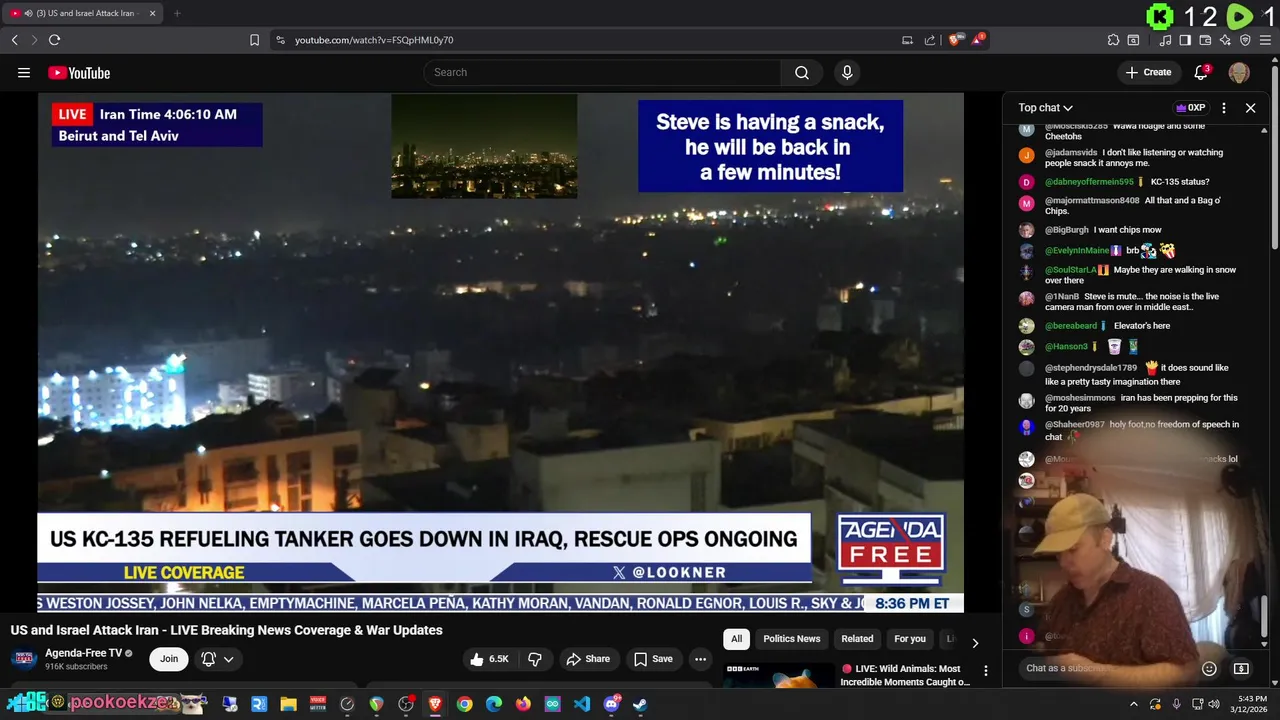Click the share page icon in address bar
The width and height of the screenshot is (1280, 720).
[x=930, y=40]
